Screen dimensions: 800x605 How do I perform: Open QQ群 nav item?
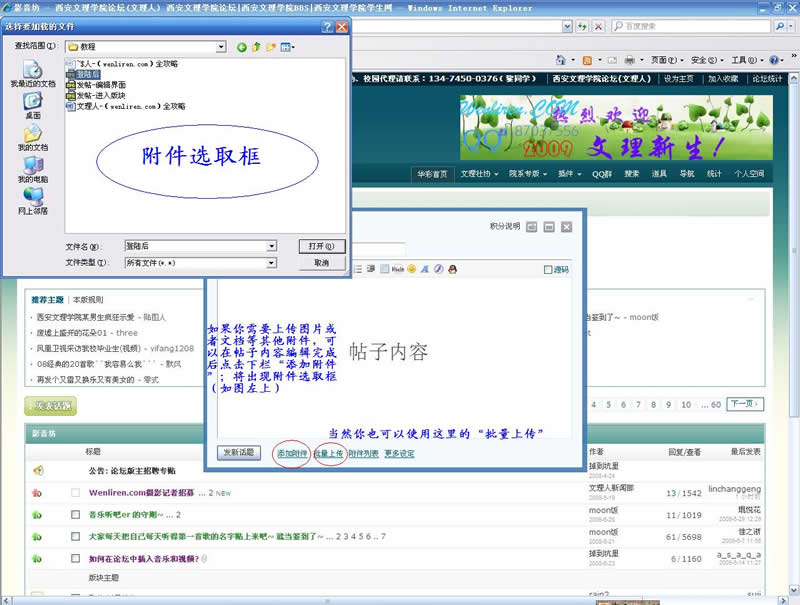coord(602,174)
